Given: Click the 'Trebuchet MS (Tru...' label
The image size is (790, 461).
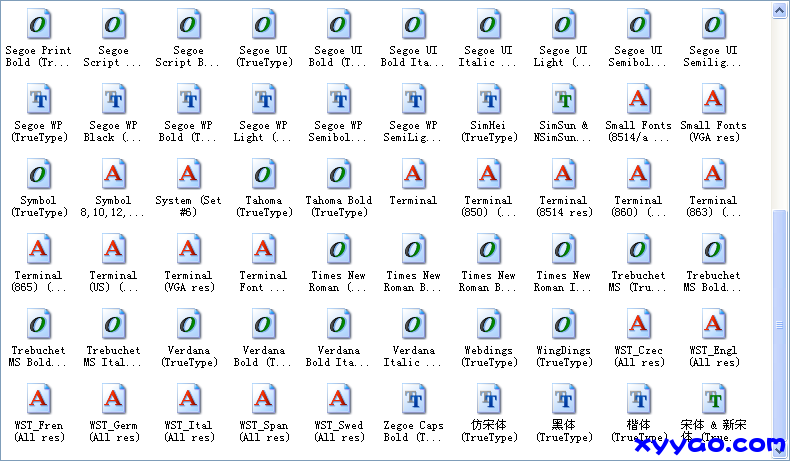Looking at the screenshot, I should point(638,282).
